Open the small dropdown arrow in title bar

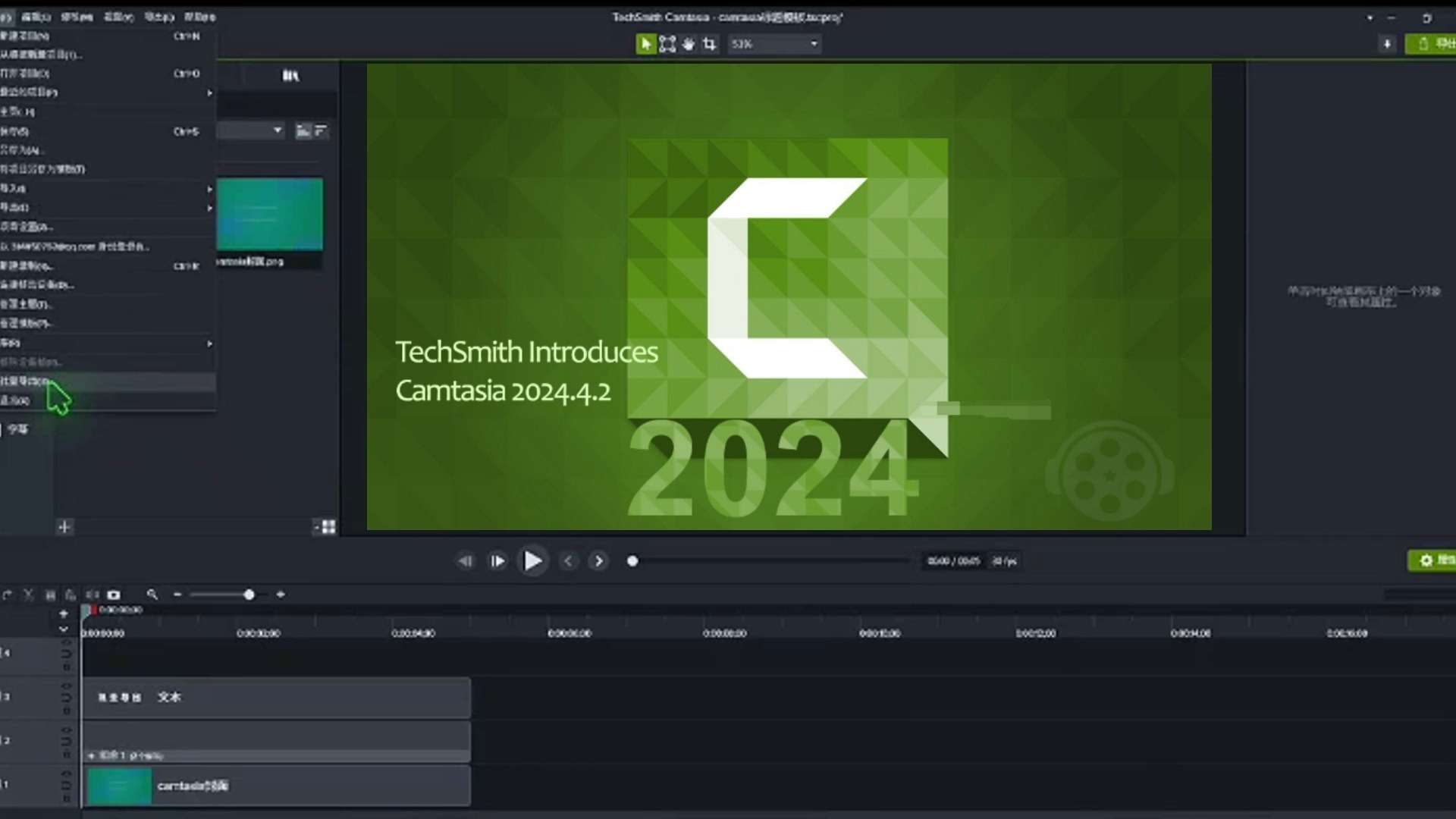tap(1370, 17)
